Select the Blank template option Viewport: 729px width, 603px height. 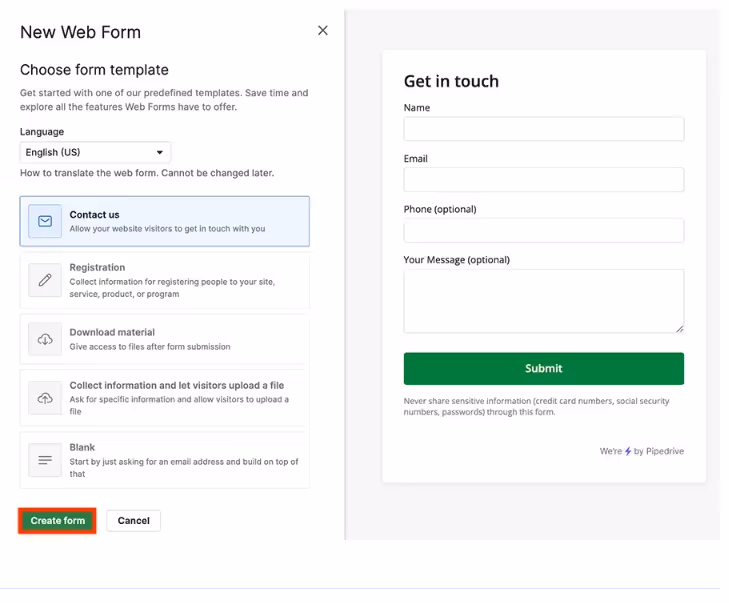[165, 460]
